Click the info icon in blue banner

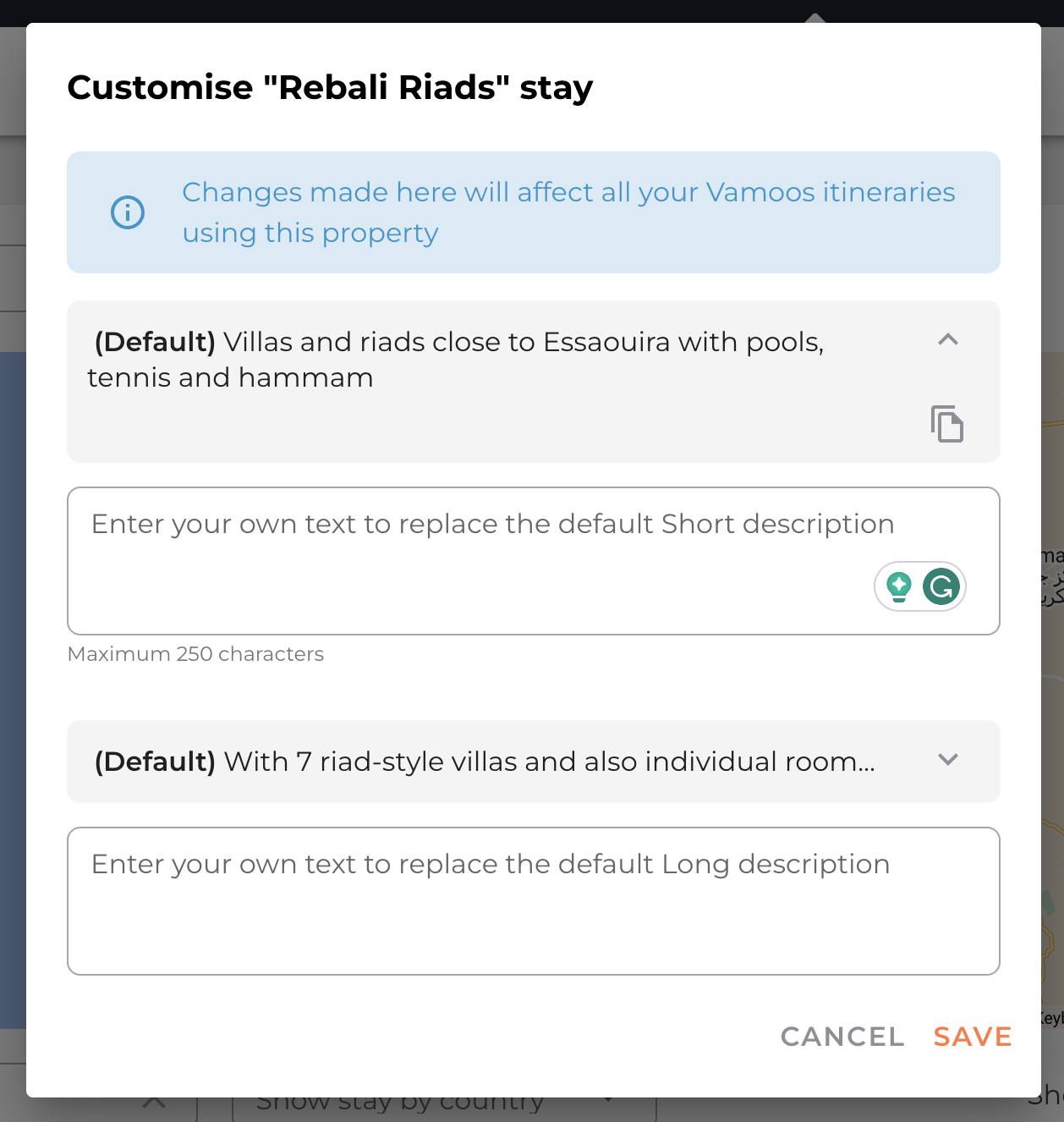tap(128, 212)
